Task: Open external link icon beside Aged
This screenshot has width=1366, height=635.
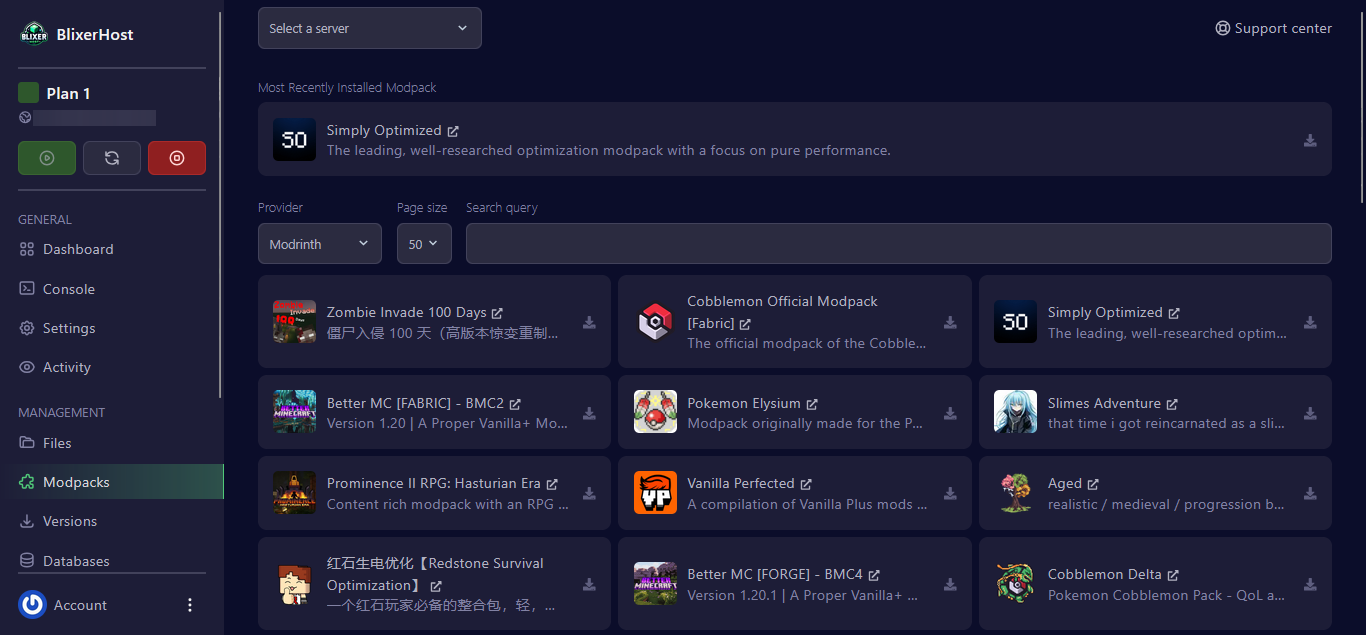Action: click(x=1093, y=484)
